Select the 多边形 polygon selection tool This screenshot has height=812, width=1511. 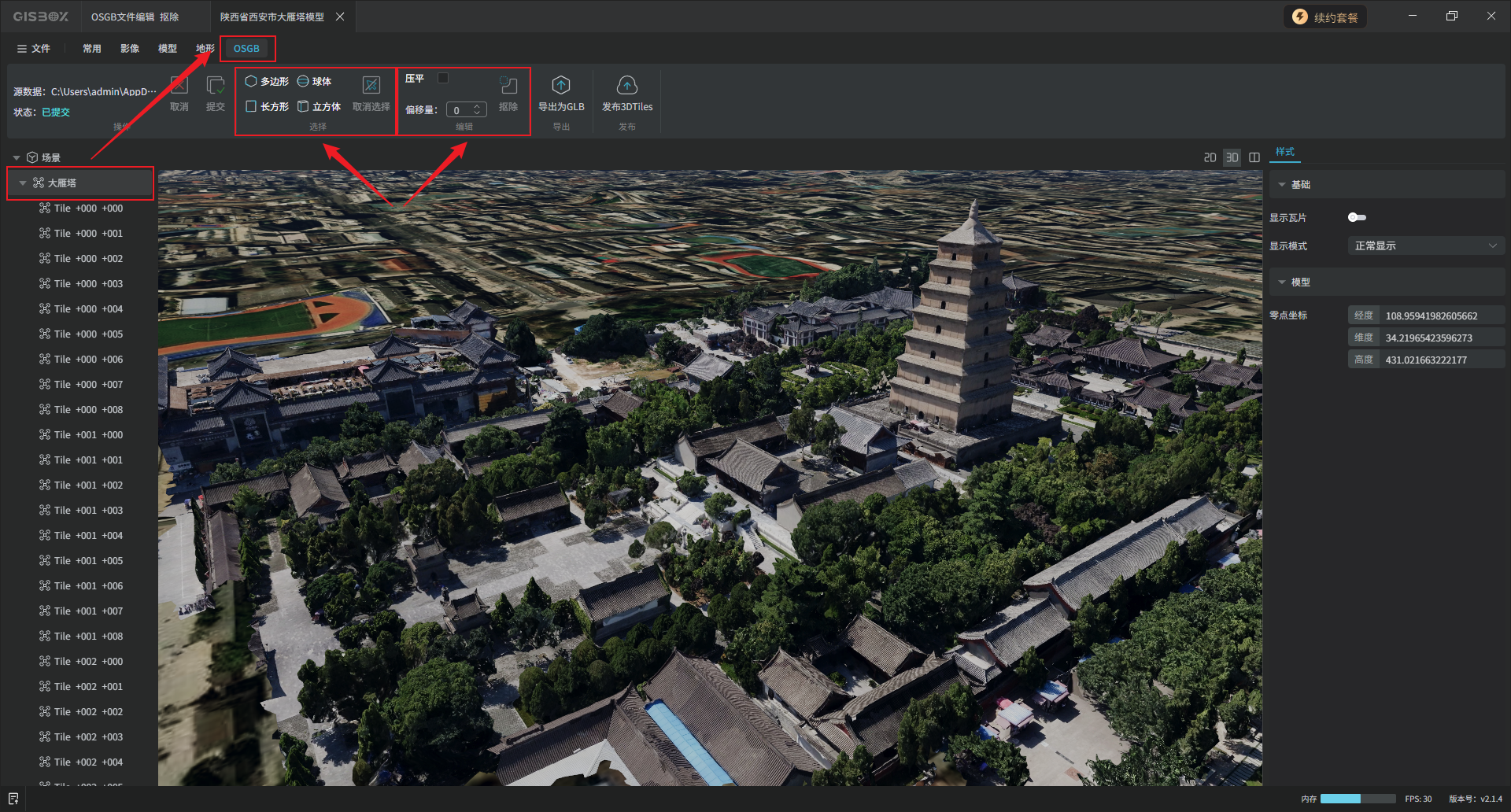point(267,82)
